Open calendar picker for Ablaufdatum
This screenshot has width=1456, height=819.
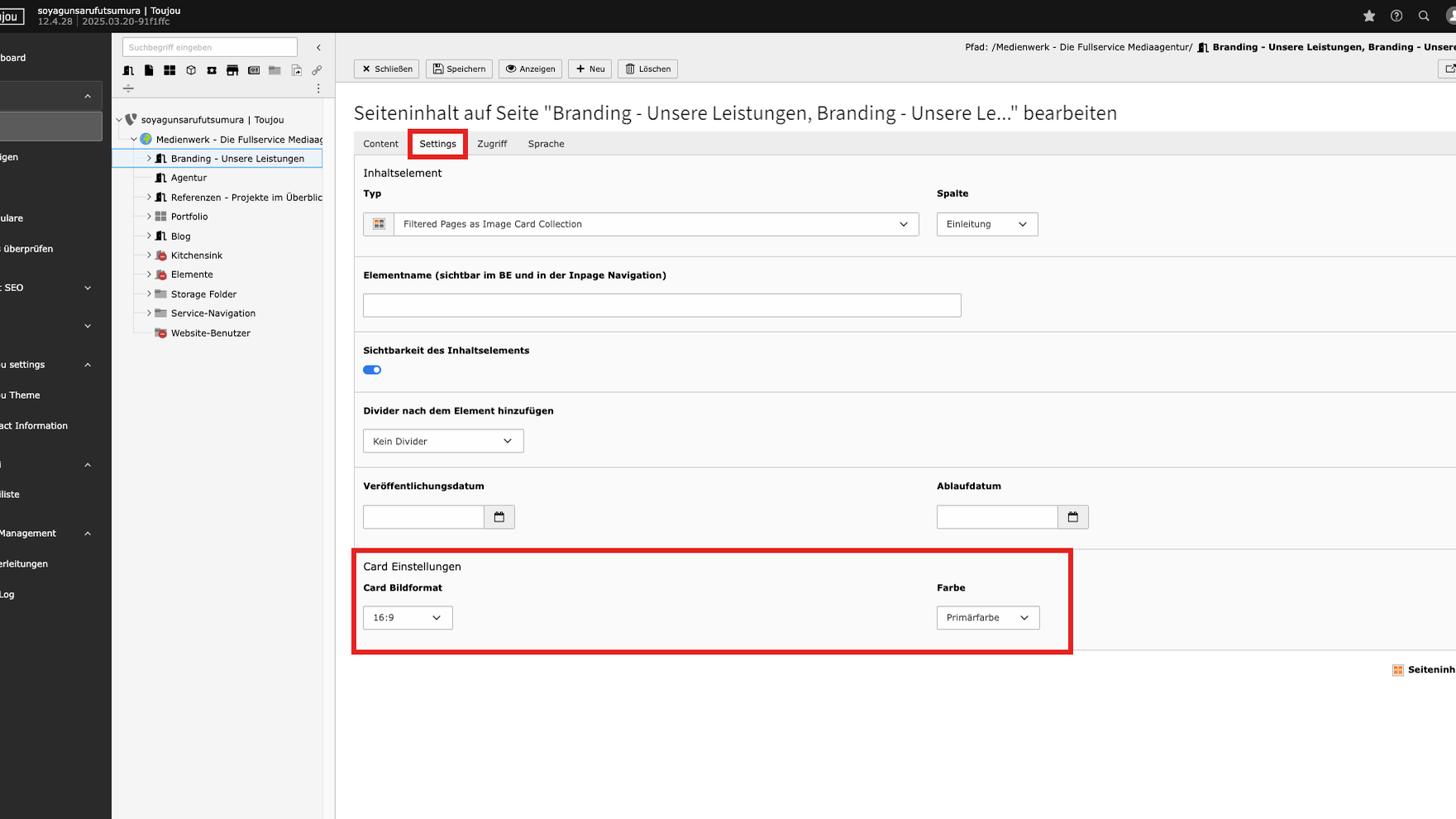point(1073,517)
